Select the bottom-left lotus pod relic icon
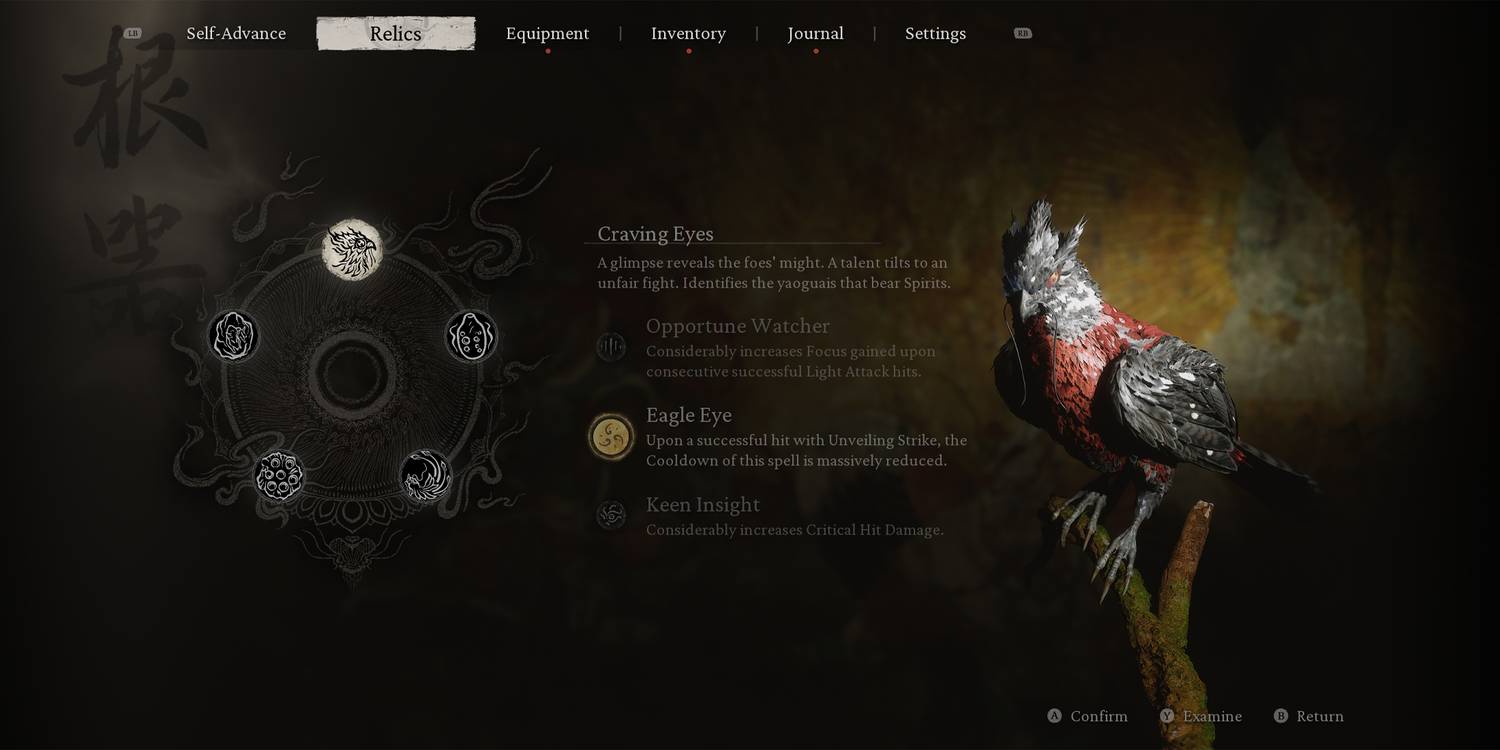The image size is (1500, 750). click(x=279, y=475)
